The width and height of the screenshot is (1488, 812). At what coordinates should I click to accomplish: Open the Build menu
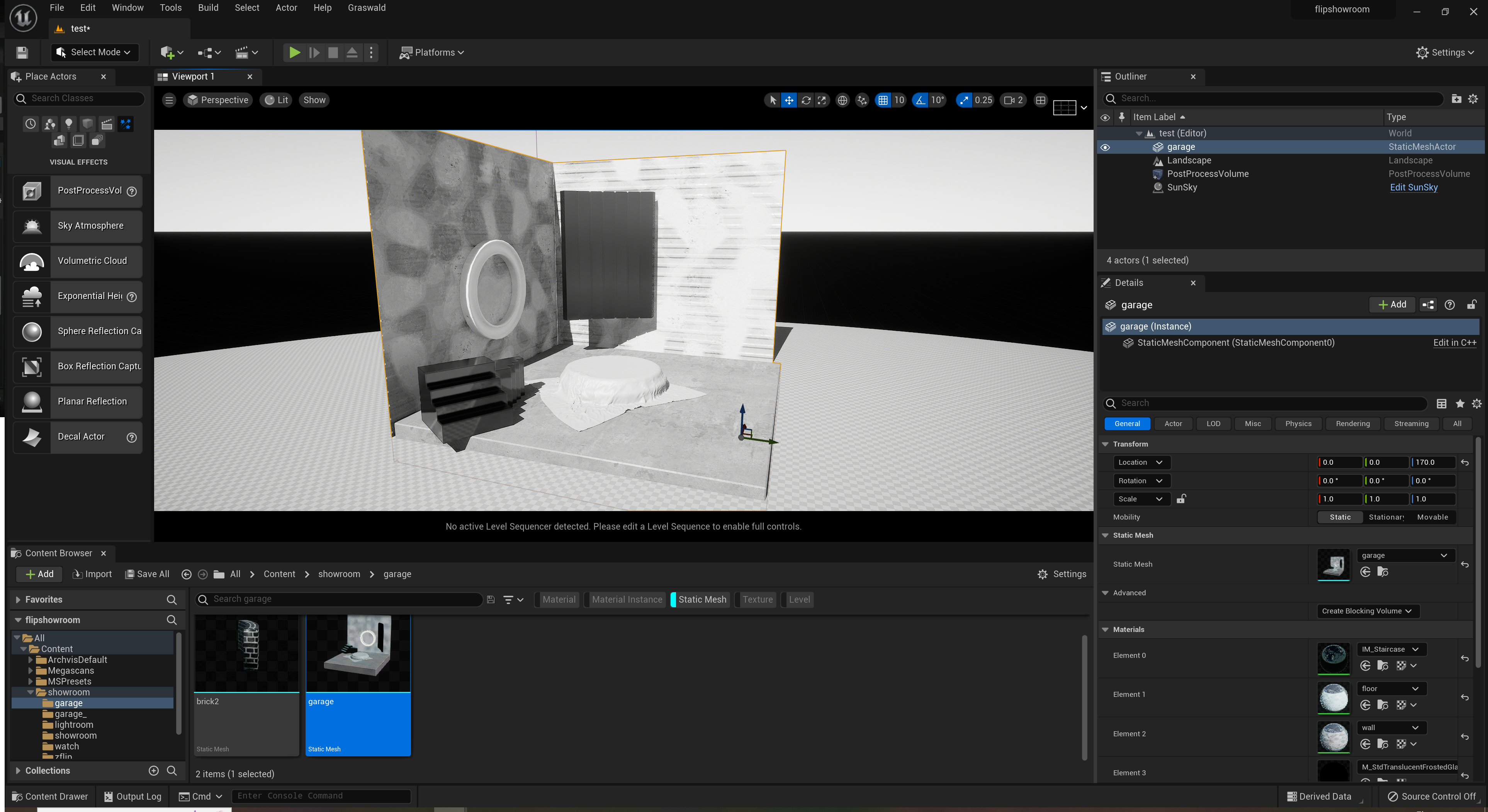pyautogui.click(x=208, y=7)
